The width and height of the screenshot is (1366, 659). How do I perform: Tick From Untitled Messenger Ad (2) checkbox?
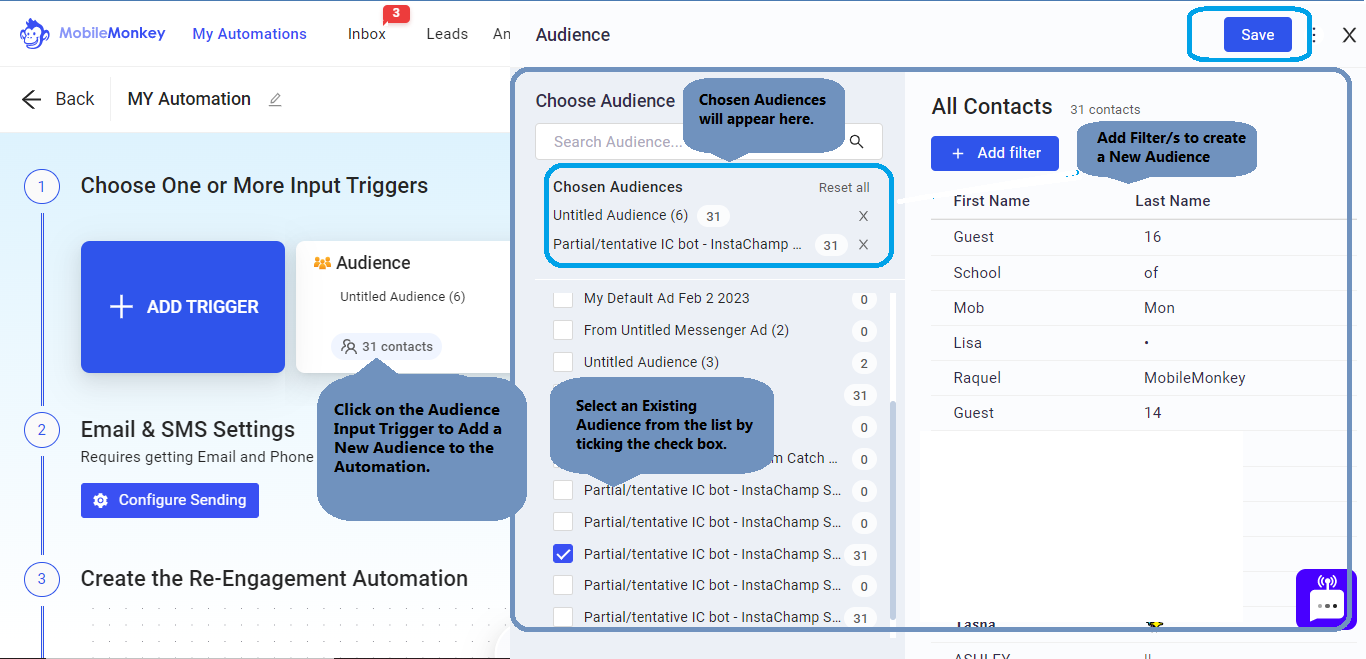click(x=563, y=330)
